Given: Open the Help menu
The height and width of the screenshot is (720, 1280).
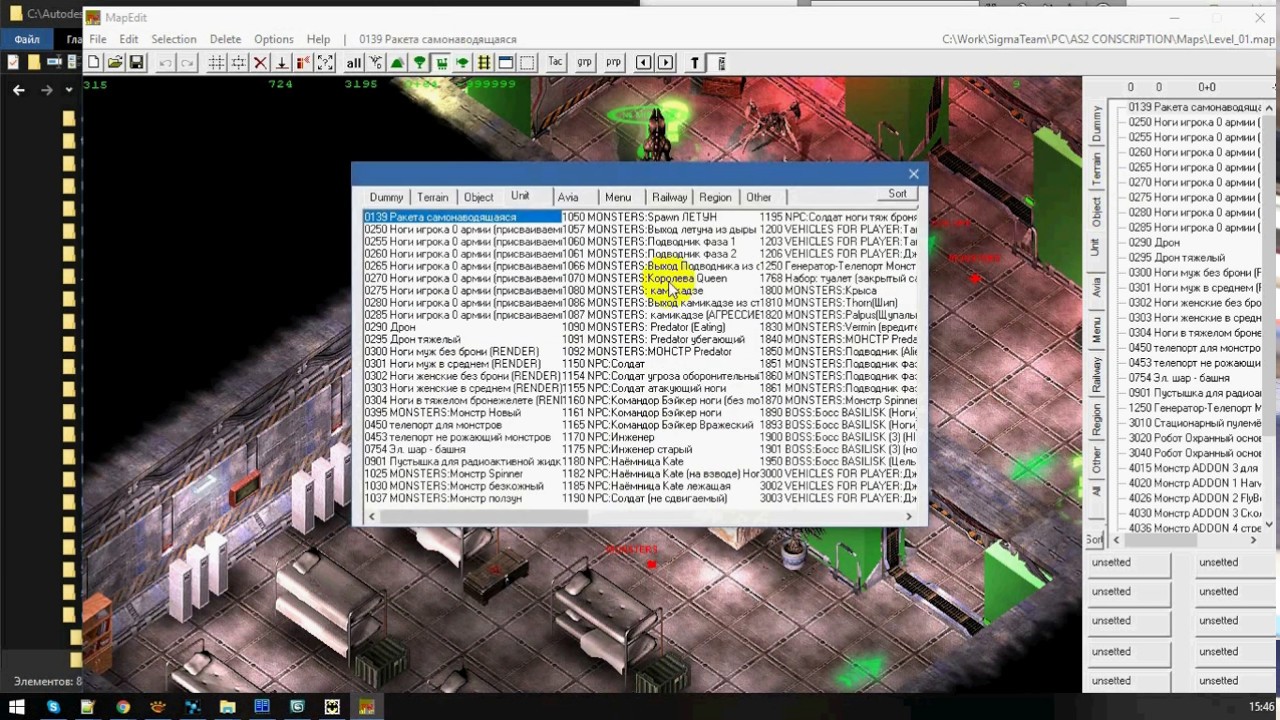Looking at the screenshot, I should [318, 39].
